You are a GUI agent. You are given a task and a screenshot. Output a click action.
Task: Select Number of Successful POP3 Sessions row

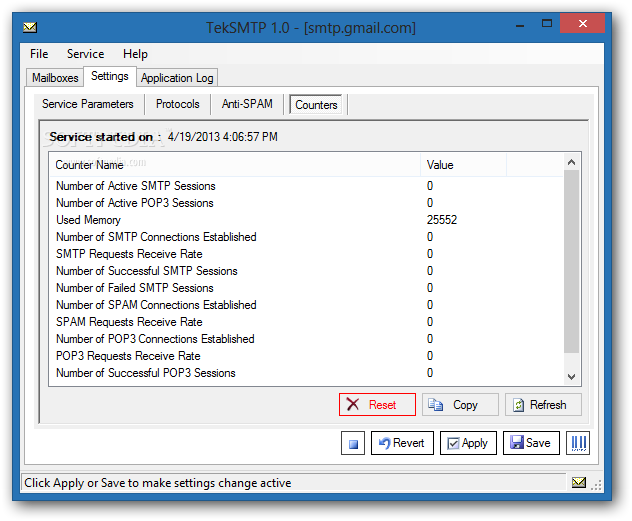(306, 373)
